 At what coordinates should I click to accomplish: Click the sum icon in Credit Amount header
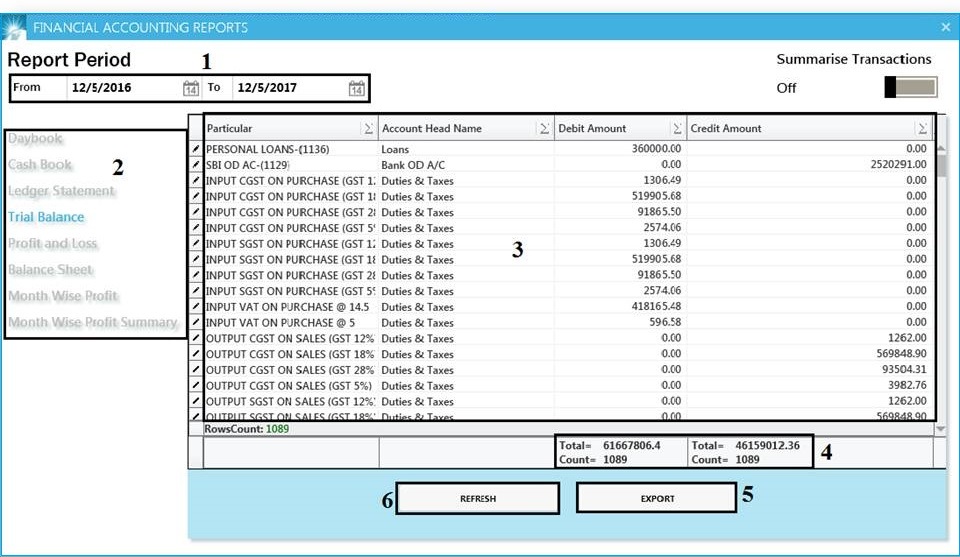922,129
